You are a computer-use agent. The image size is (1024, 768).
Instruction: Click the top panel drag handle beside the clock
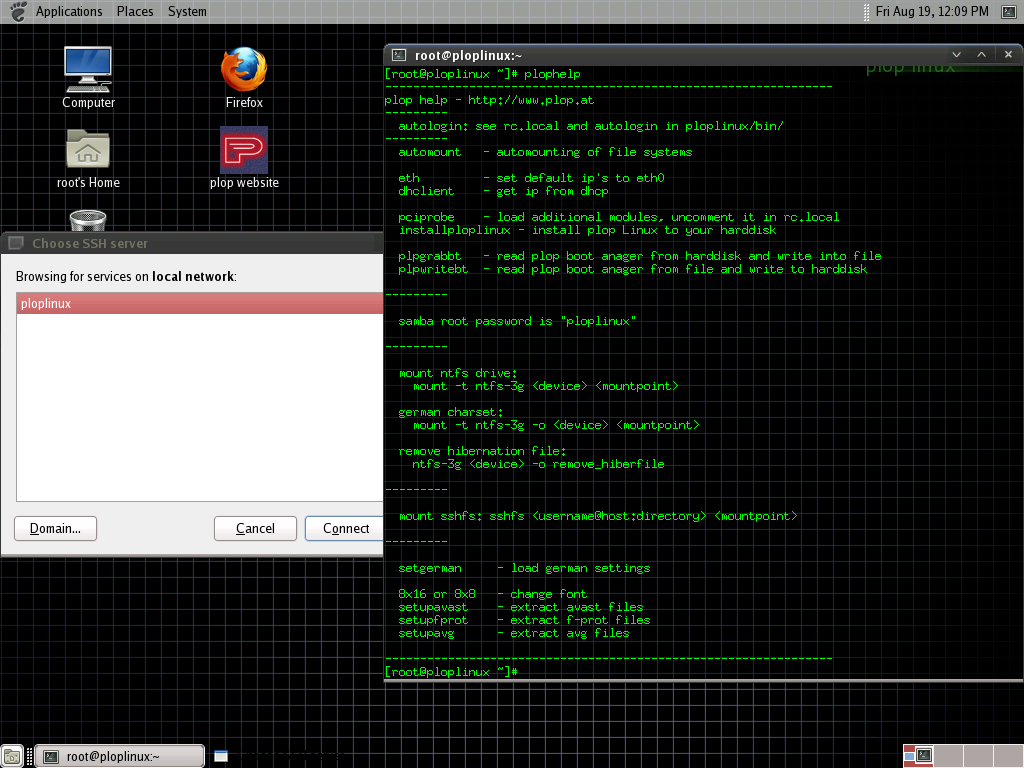866,12
